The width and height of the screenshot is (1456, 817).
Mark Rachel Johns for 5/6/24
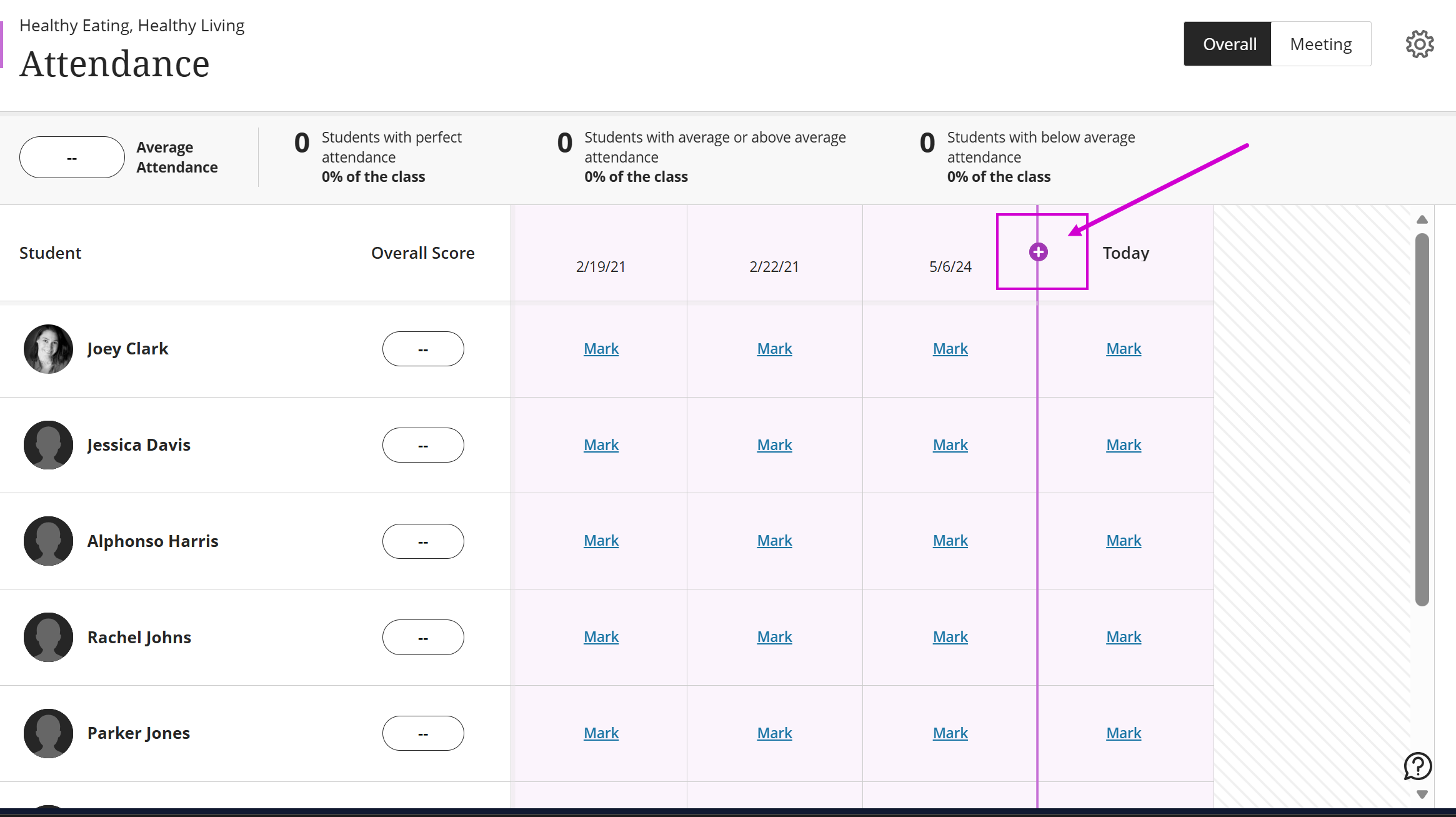(950, 637)
